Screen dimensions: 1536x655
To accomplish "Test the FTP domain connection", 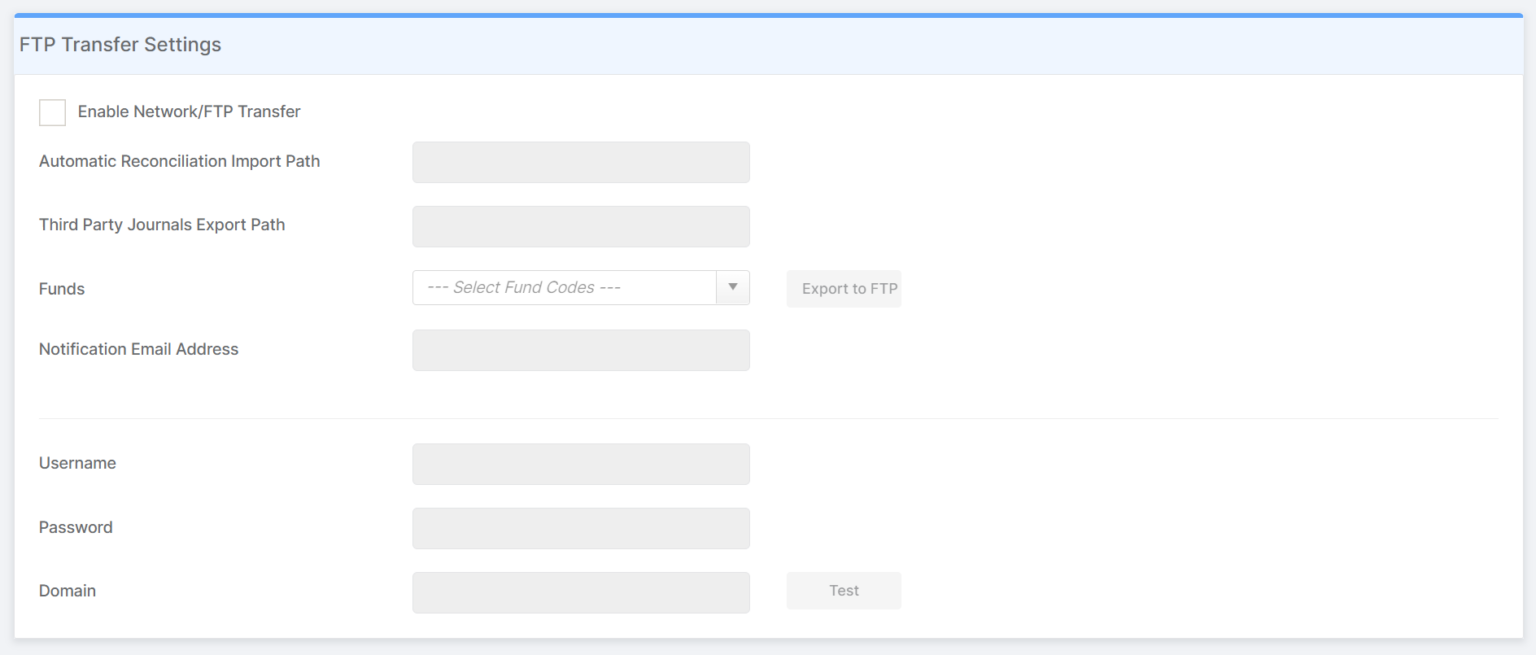I will (x=843, y=590).
